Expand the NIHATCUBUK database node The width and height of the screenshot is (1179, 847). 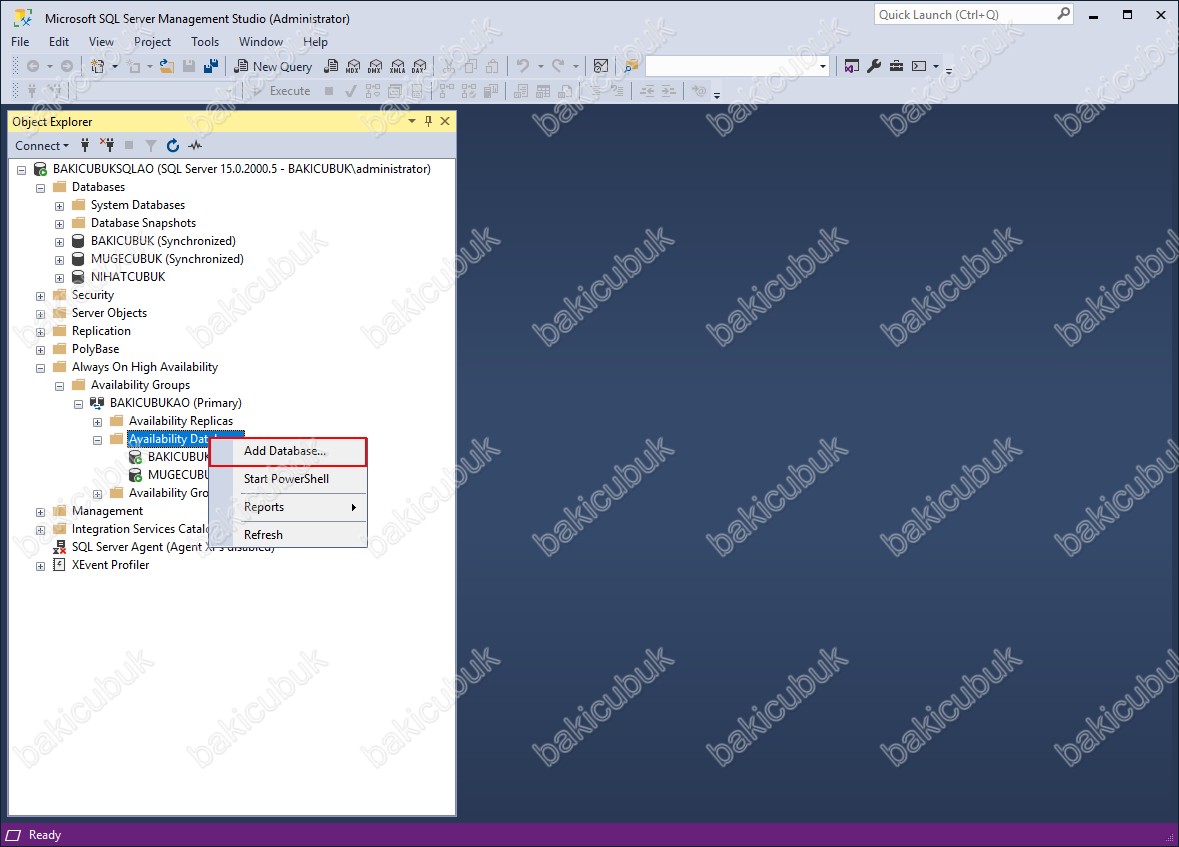pyautogui.click(x=59, y=278)
